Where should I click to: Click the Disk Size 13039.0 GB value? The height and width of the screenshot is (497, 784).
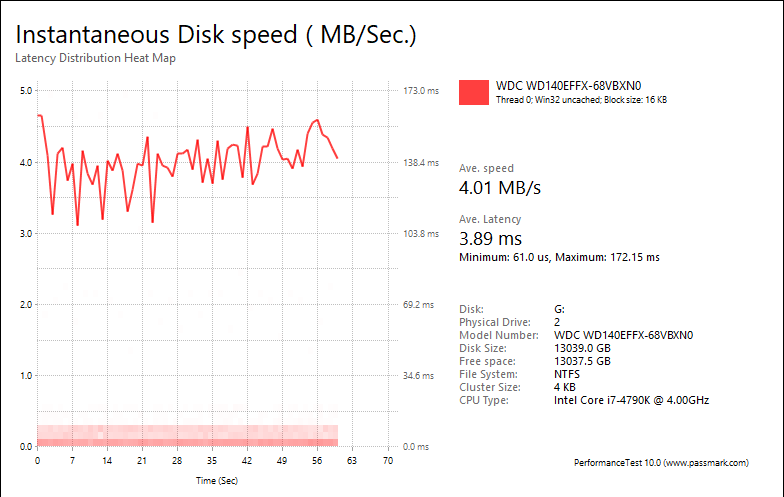click(582, 348)
